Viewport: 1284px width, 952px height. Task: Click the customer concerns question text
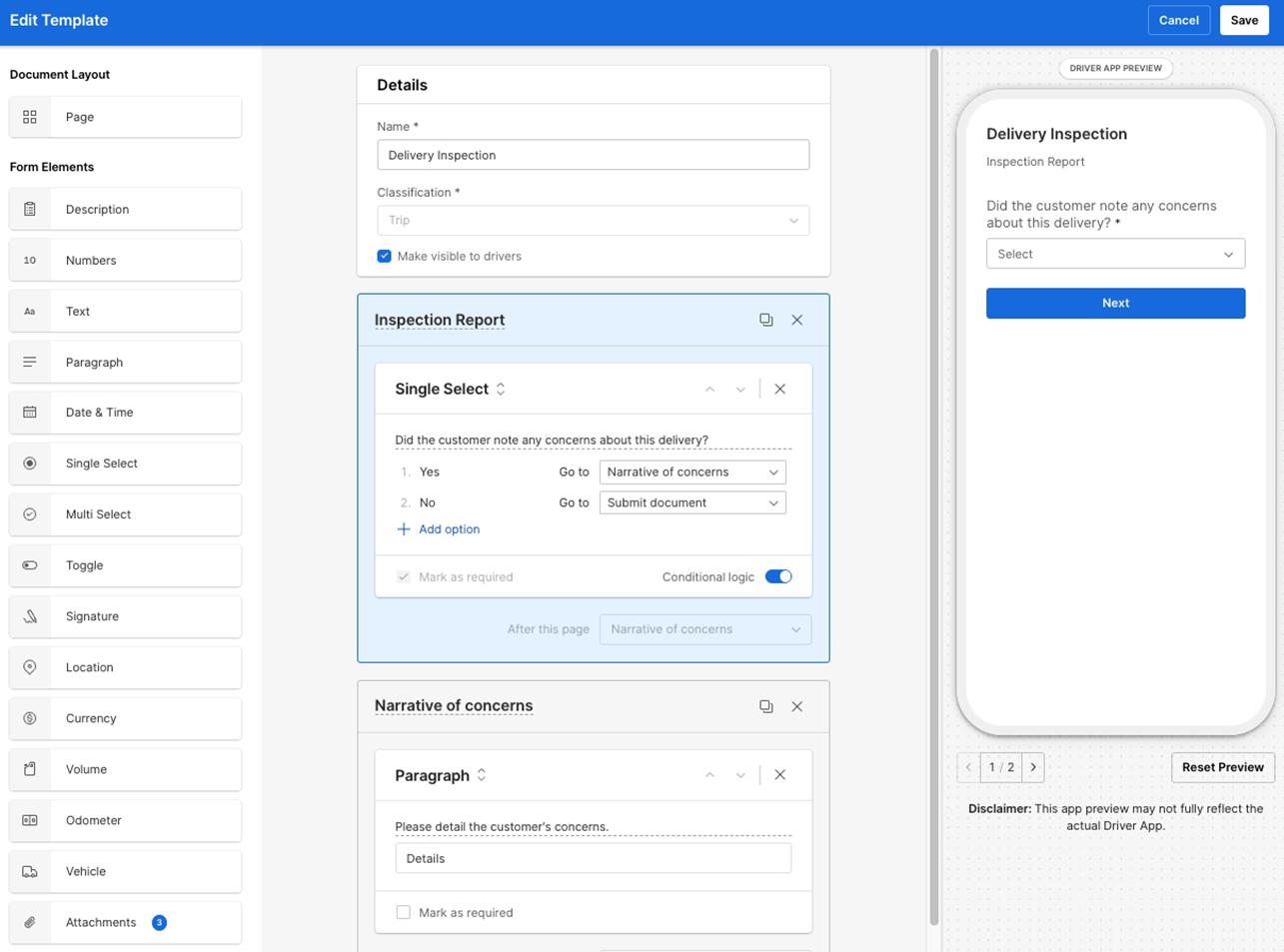(552, 441)
